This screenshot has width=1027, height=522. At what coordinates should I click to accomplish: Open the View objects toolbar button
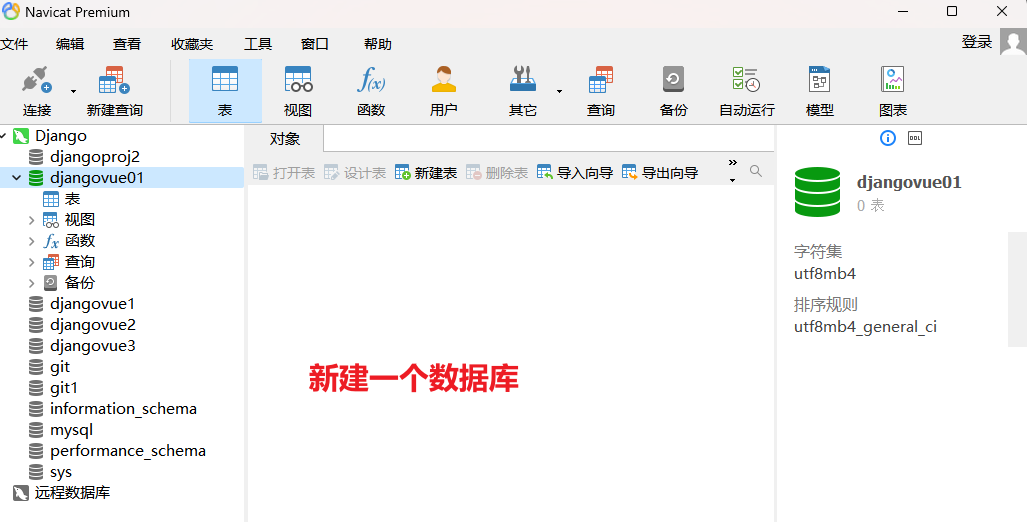pos(298,92)
